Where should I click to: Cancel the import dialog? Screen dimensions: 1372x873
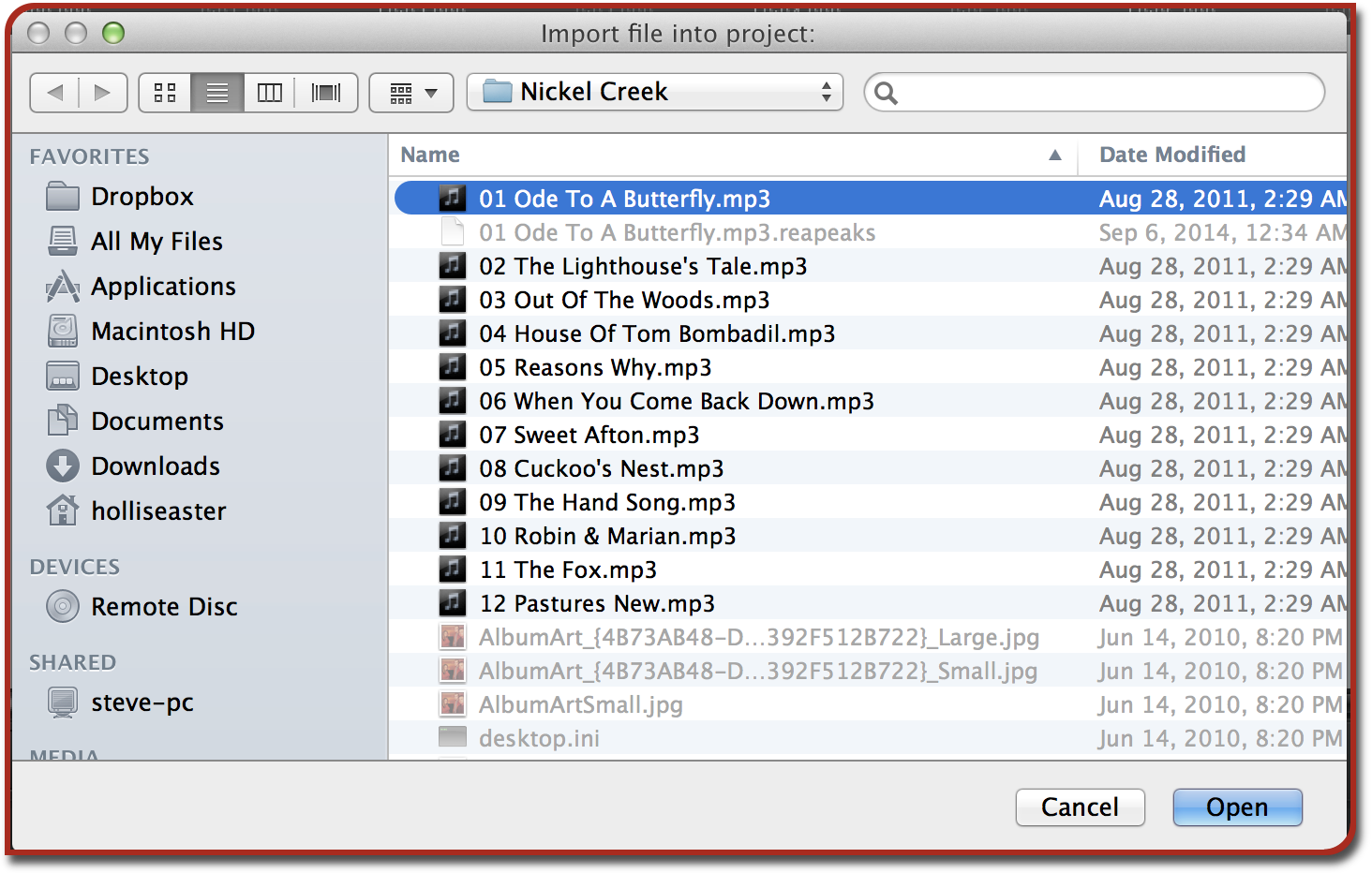(1080, 807)
